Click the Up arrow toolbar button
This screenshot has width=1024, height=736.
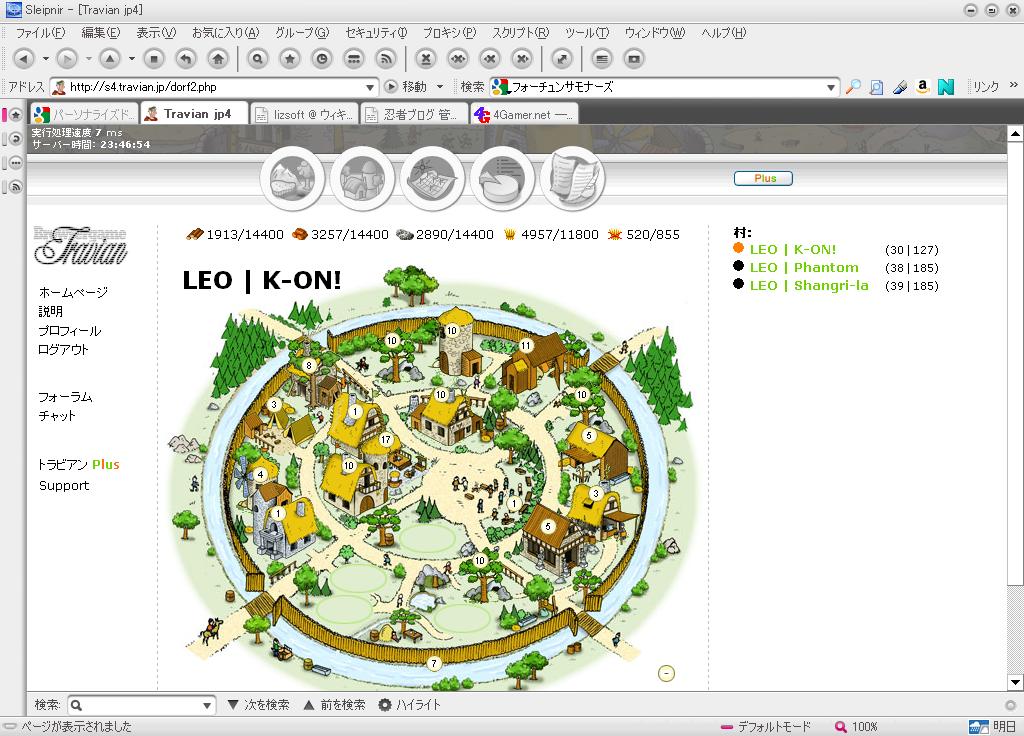(x=110, y=59)
